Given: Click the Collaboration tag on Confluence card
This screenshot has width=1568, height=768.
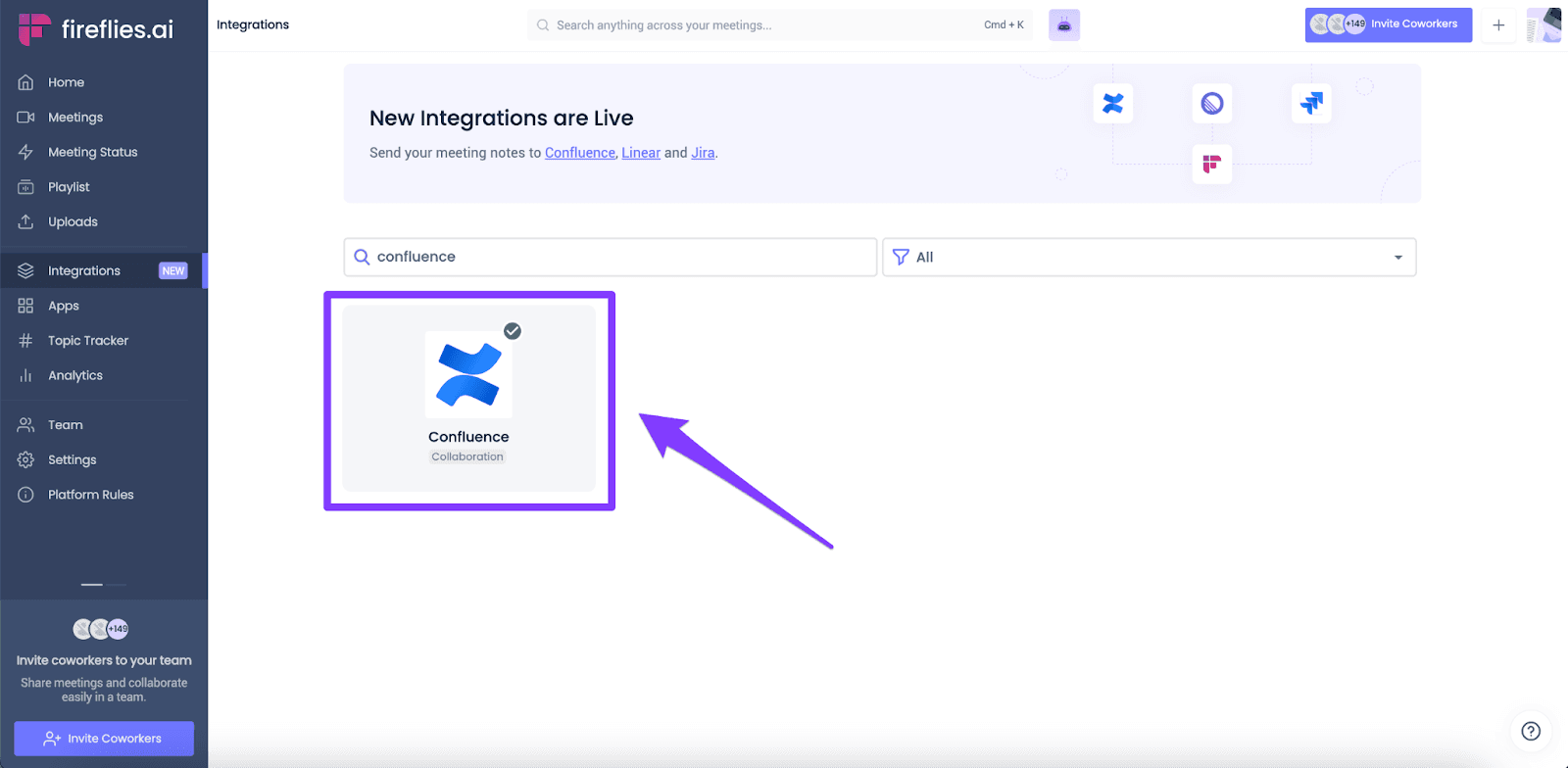Looking at the screenshot, I should (467, 456).
